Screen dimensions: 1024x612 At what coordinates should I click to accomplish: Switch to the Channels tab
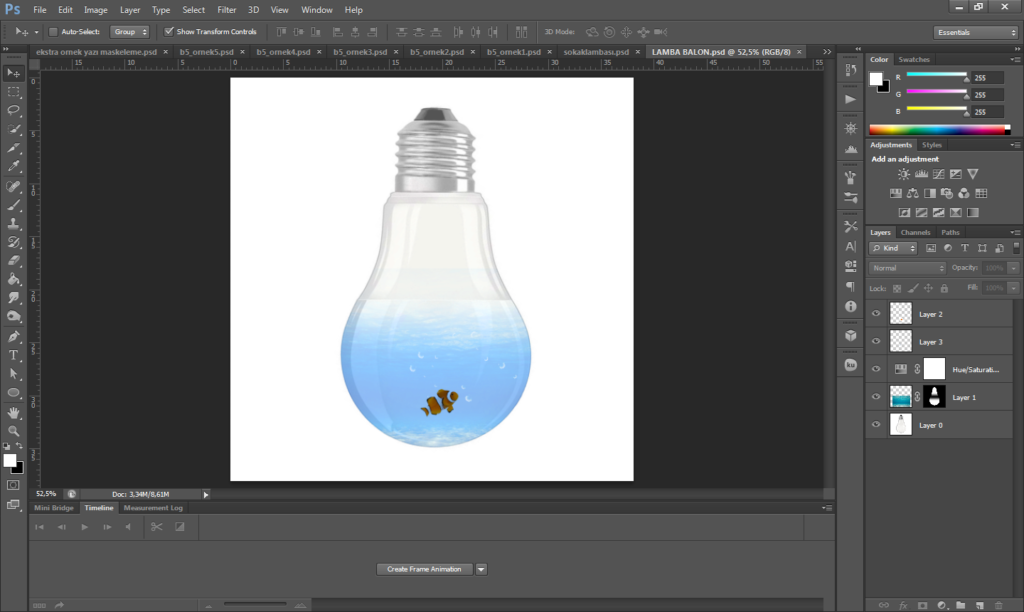pos(915,232)
